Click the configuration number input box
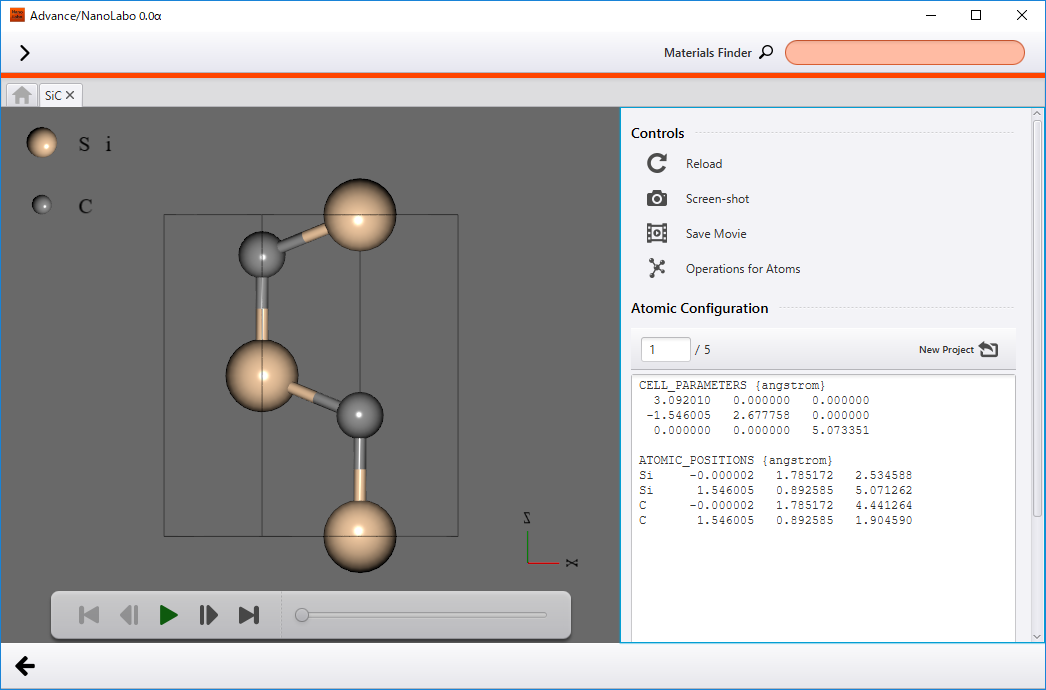Image resolution: width=1046 pixels, height=690 pixels. click(665, 350)
